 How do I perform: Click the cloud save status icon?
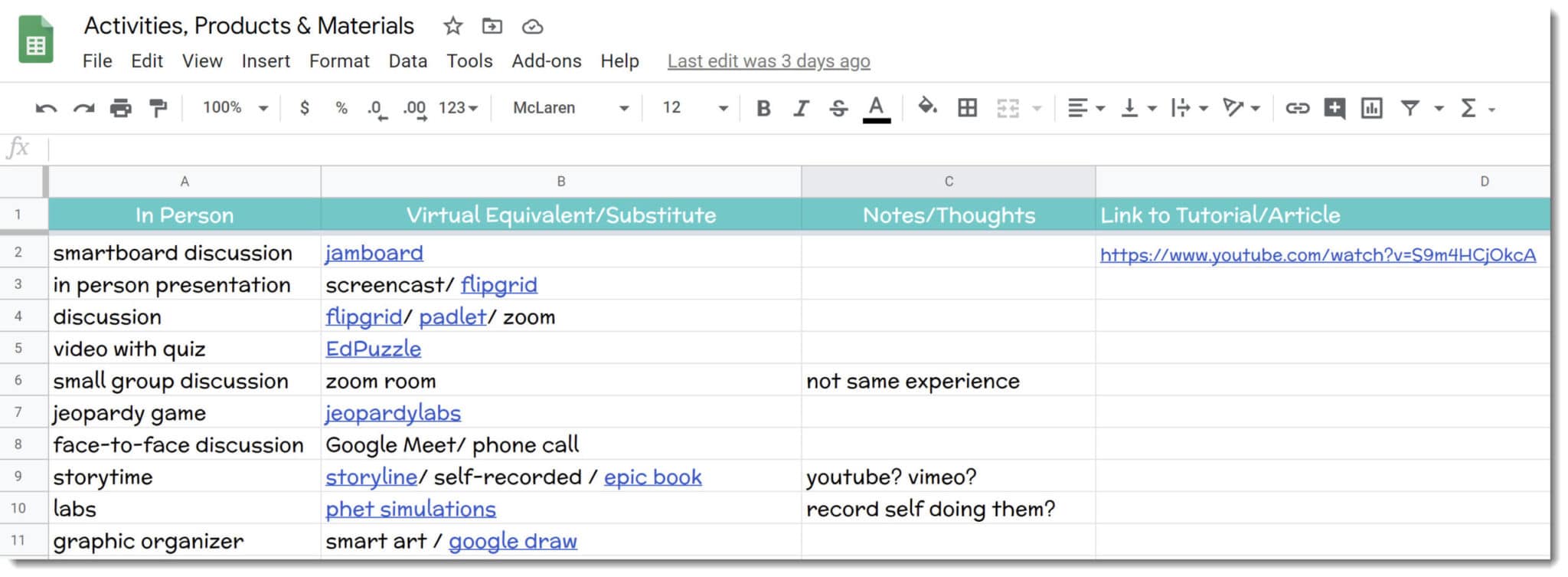point(532,27)
